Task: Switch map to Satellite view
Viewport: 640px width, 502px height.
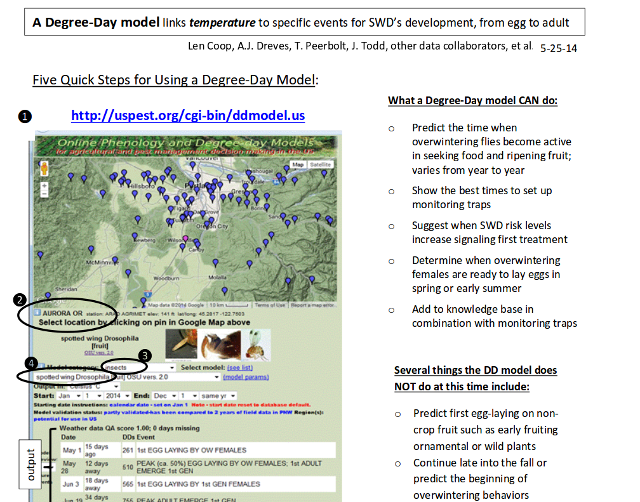Action: point(320,164)
